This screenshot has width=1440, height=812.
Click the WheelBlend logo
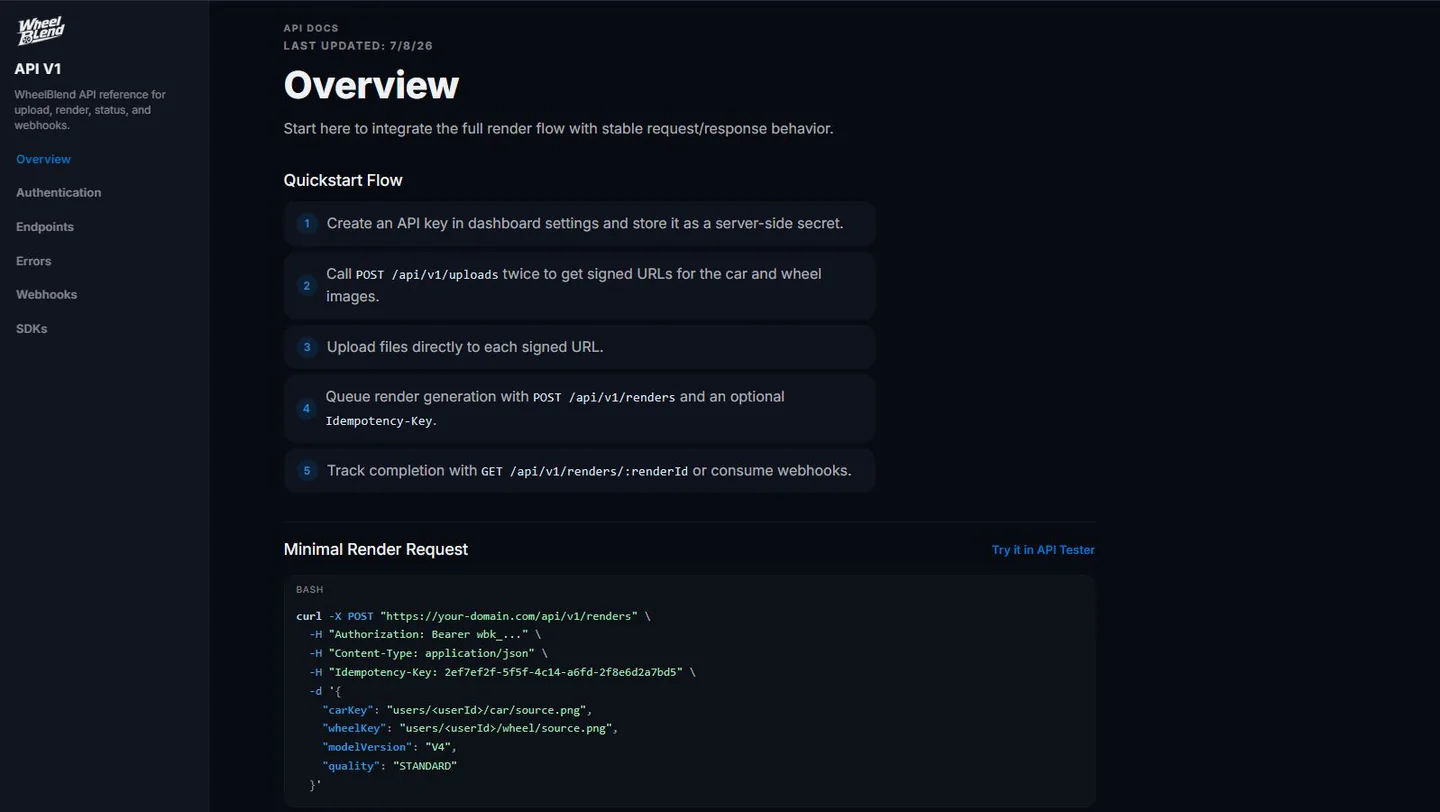click(41, 30)
